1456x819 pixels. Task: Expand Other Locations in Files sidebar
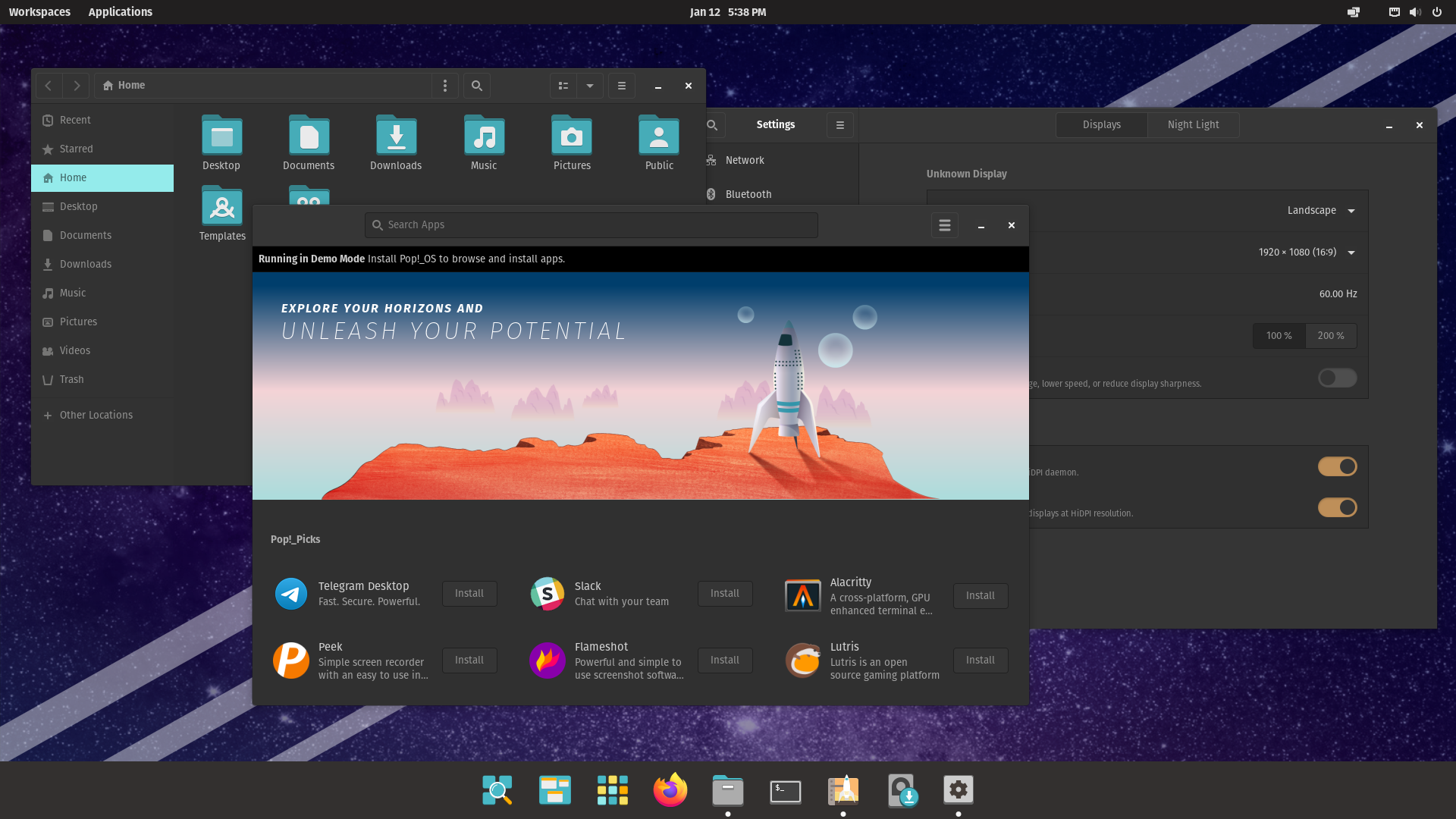(x=102, y=415)
